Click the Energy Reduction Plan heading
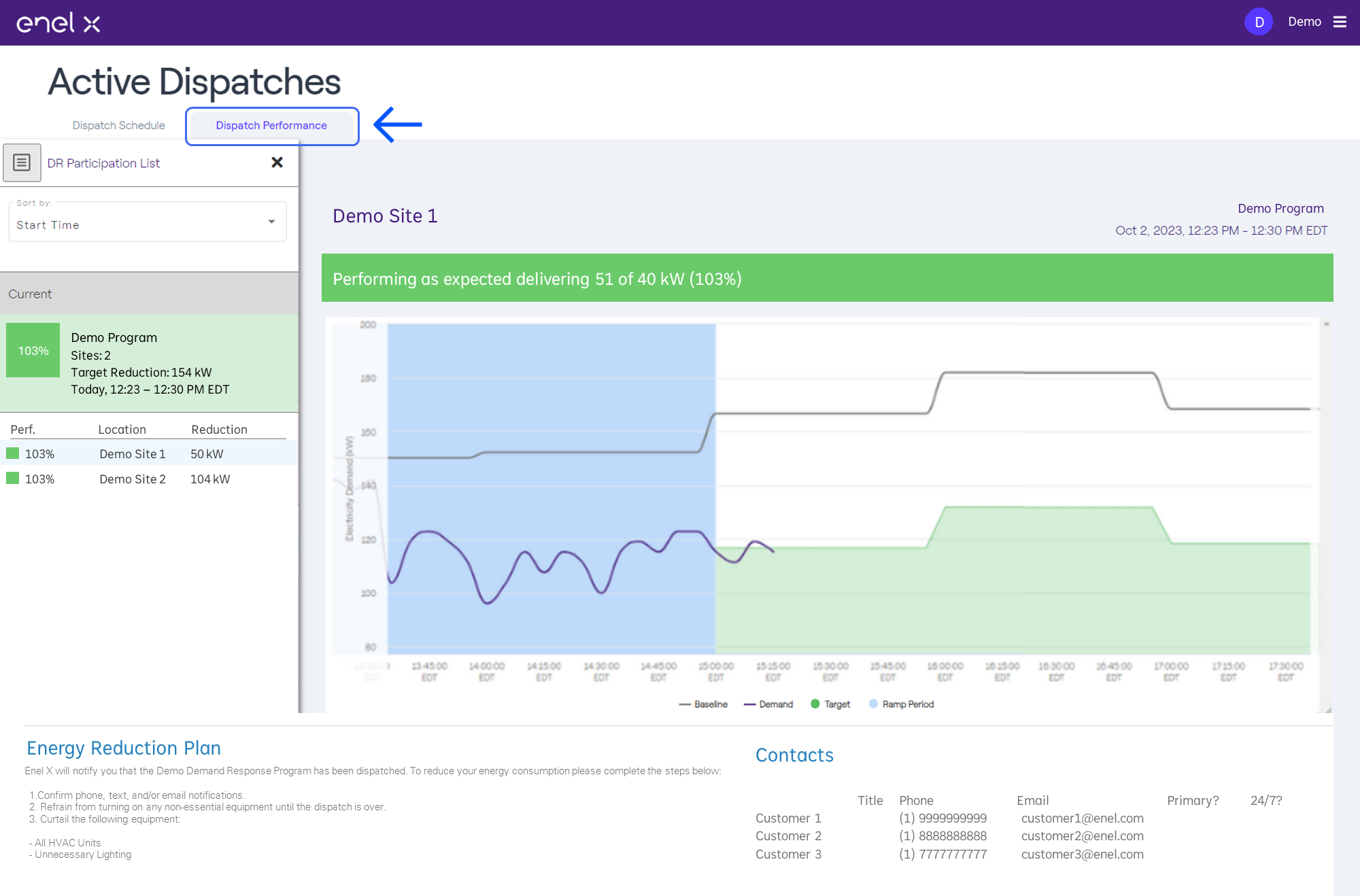 (124, 748)
